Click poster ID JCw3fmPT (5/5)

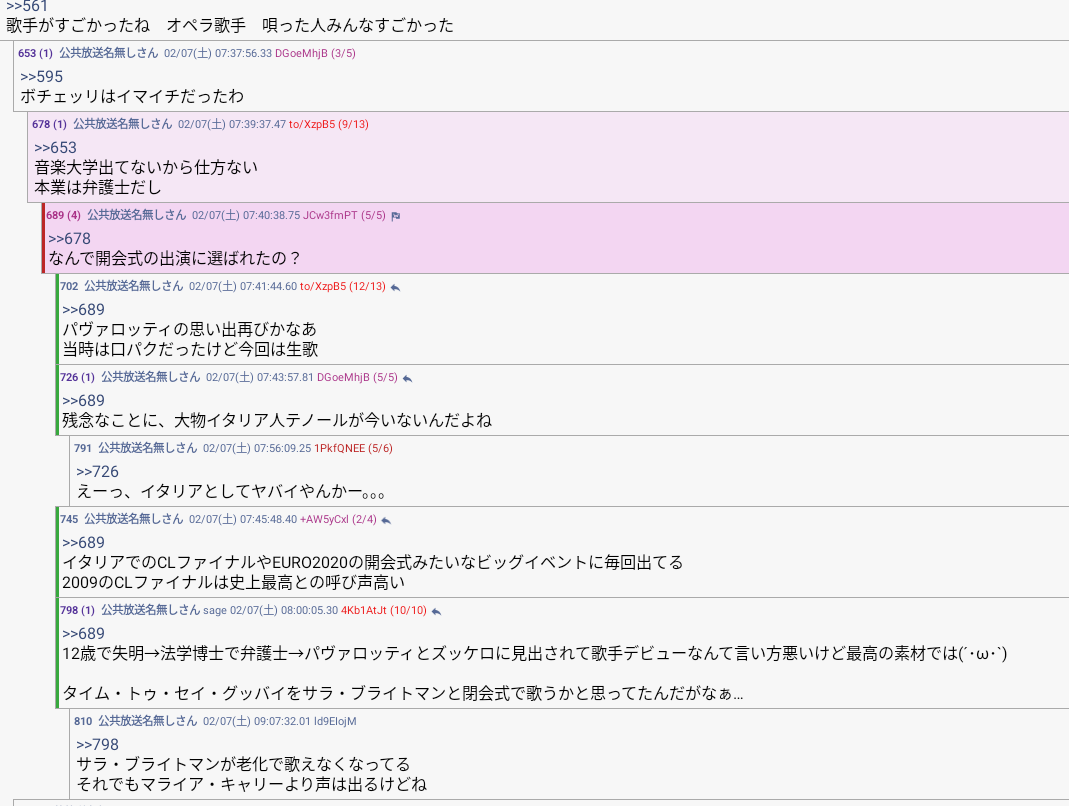pos(344,215)
